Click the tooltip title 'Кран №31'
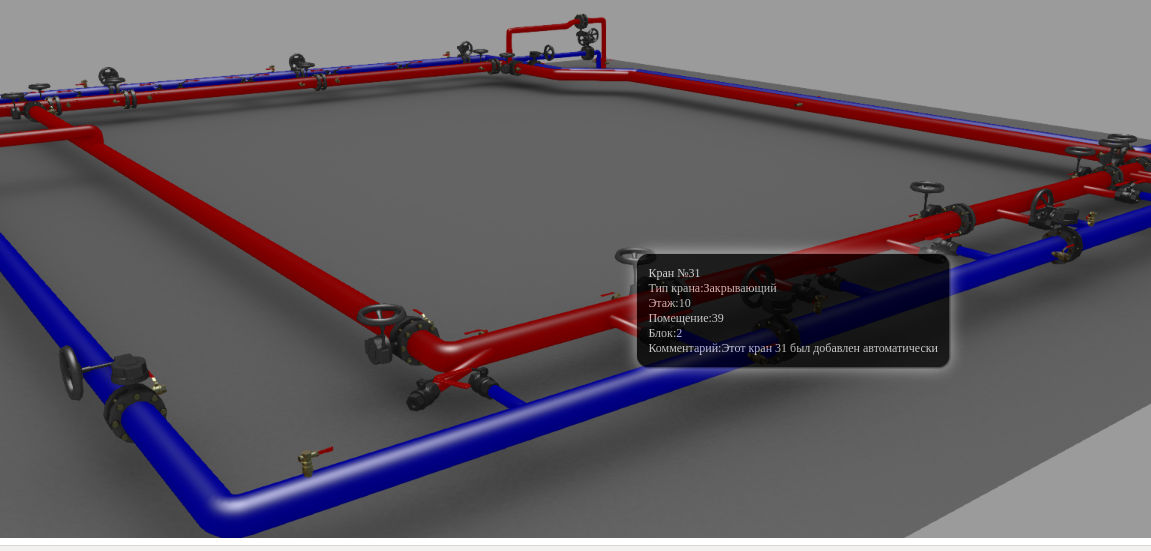This screenshot has height=551, width=1151. coord(674,273)
